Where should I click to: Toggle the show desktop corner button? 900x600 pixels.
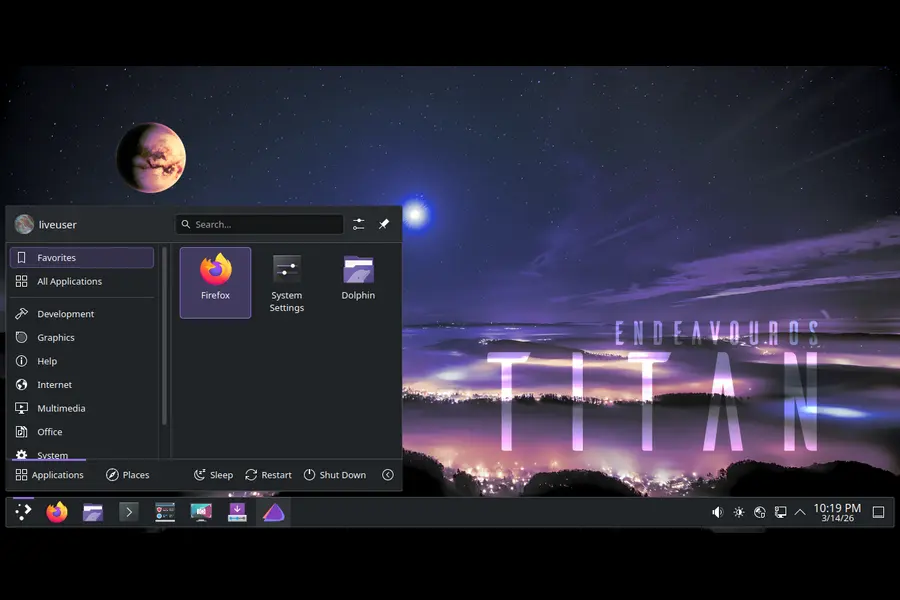879,512
